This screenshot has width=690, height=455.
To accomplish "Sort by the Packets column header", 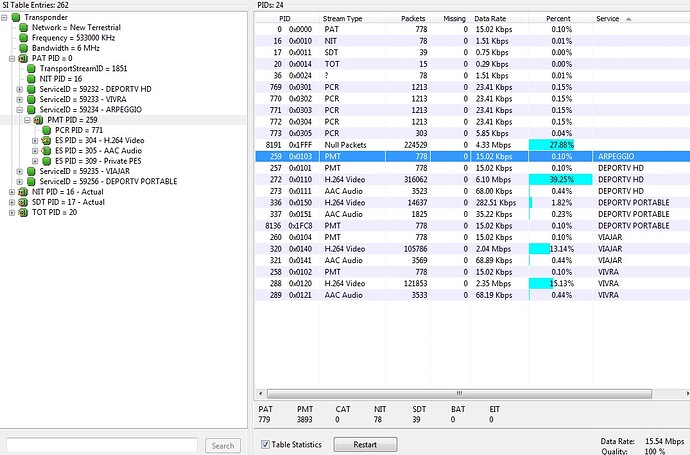I will tap(408, 18).
